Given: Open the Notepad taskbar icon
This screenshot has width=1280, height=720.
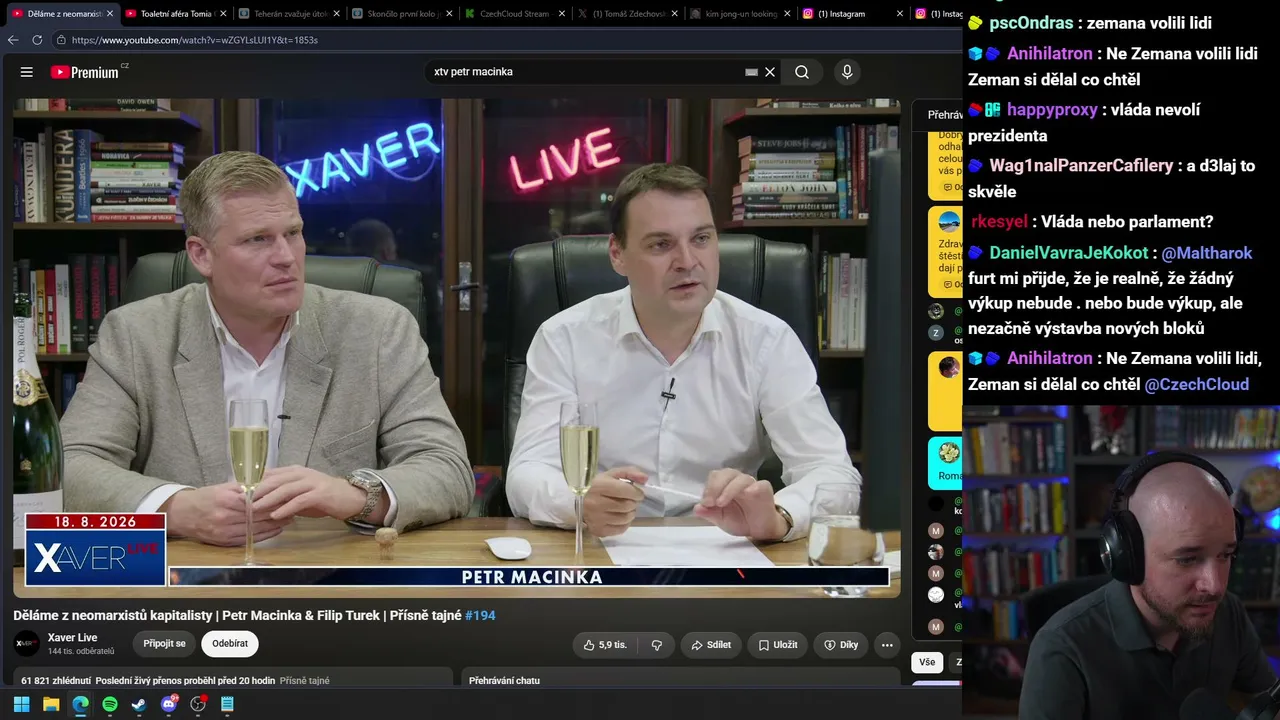Looking at the screenshot, I should tap(227, 704).
